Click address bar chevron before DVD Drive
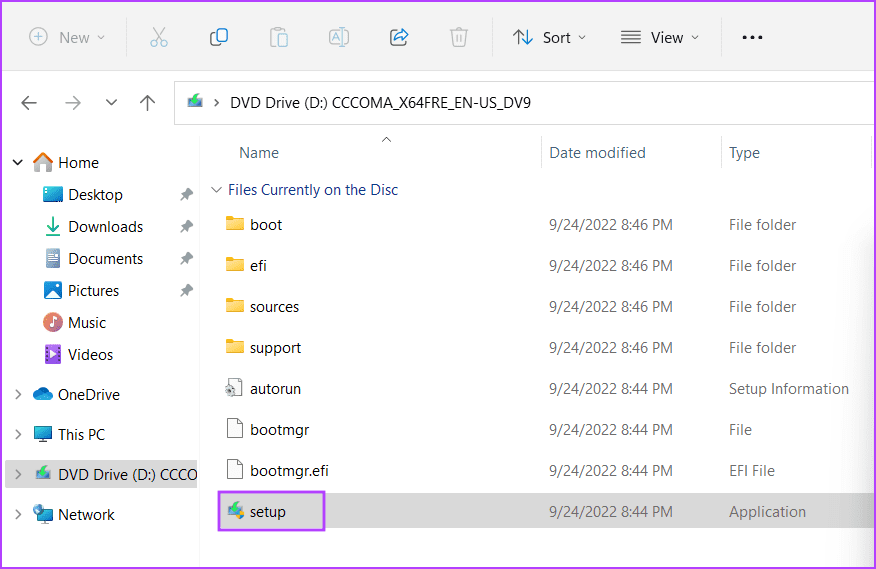 coord(216,103)
